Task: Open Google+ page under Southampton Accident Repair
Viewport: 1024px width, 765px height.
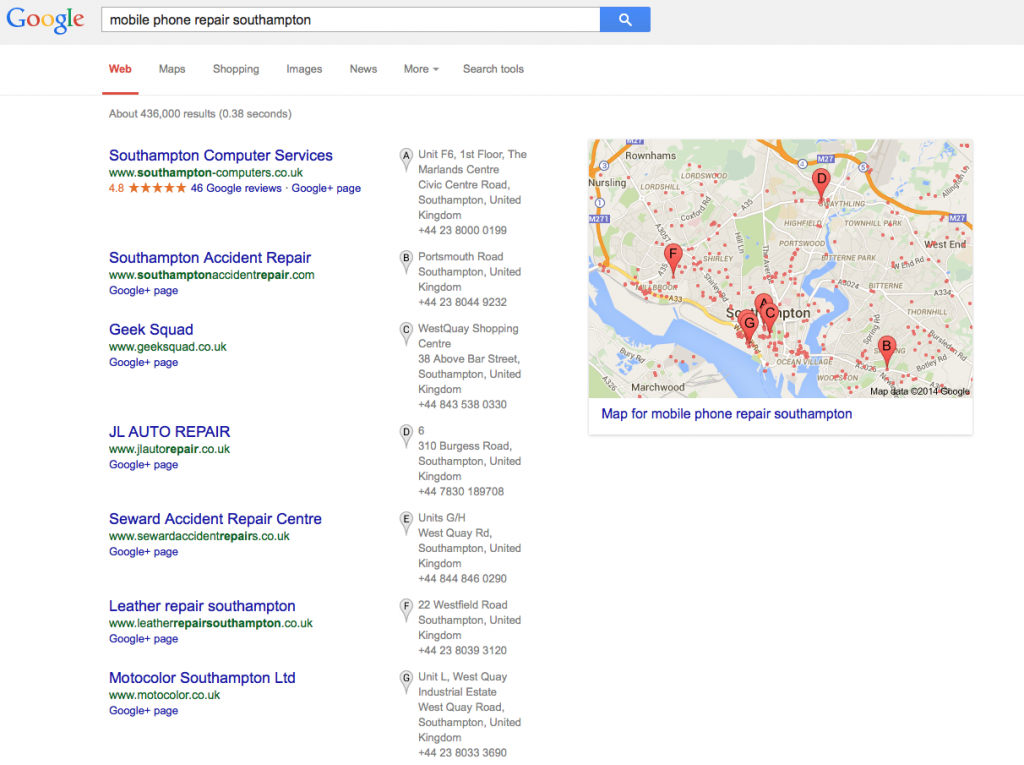Action: (x=144, y=291)
